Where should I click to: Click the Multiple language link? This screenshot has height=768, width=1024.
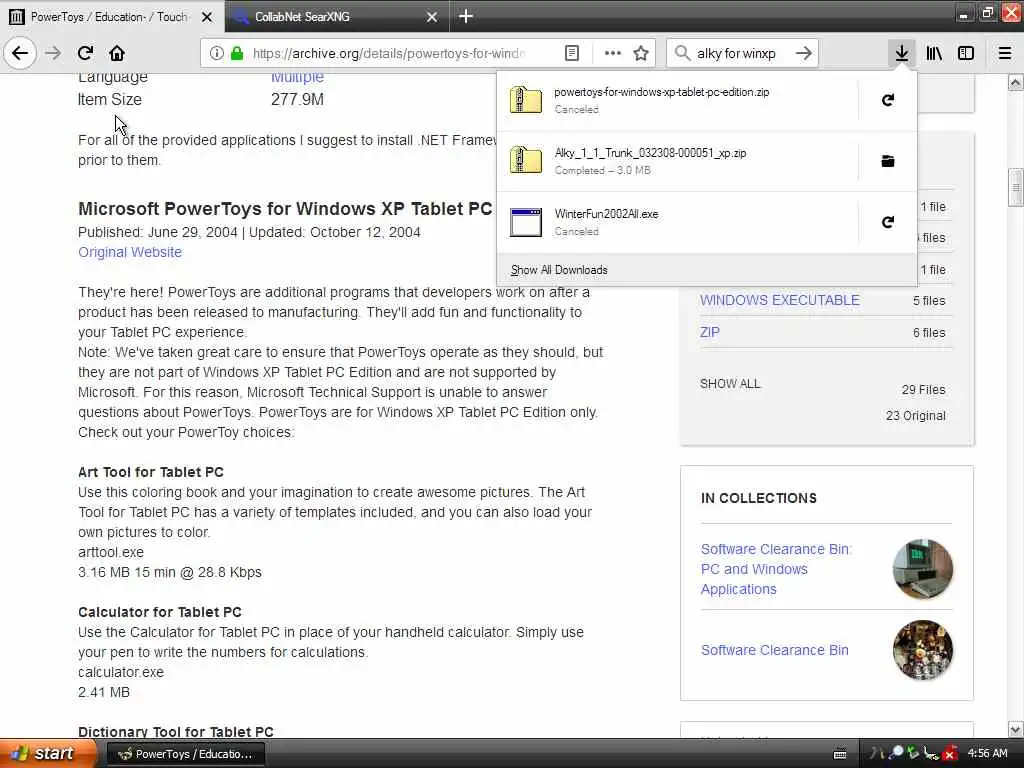[297, 77]
